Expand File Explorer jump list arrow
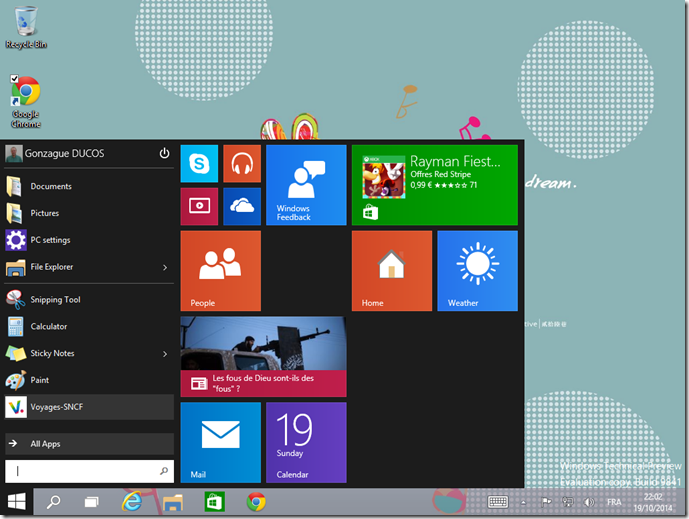The height and width of the screenshot is (519, 689). 165,267
